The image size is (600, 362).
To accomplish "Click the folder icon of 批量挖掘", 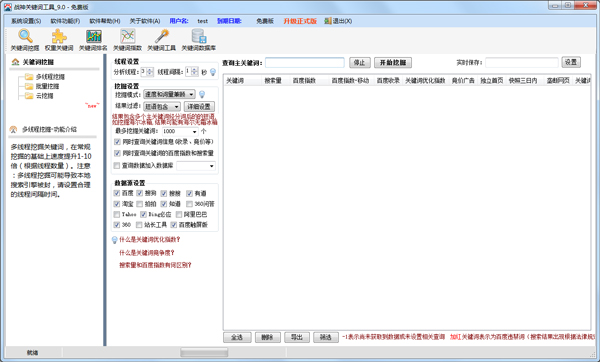I will click(29, 86).
